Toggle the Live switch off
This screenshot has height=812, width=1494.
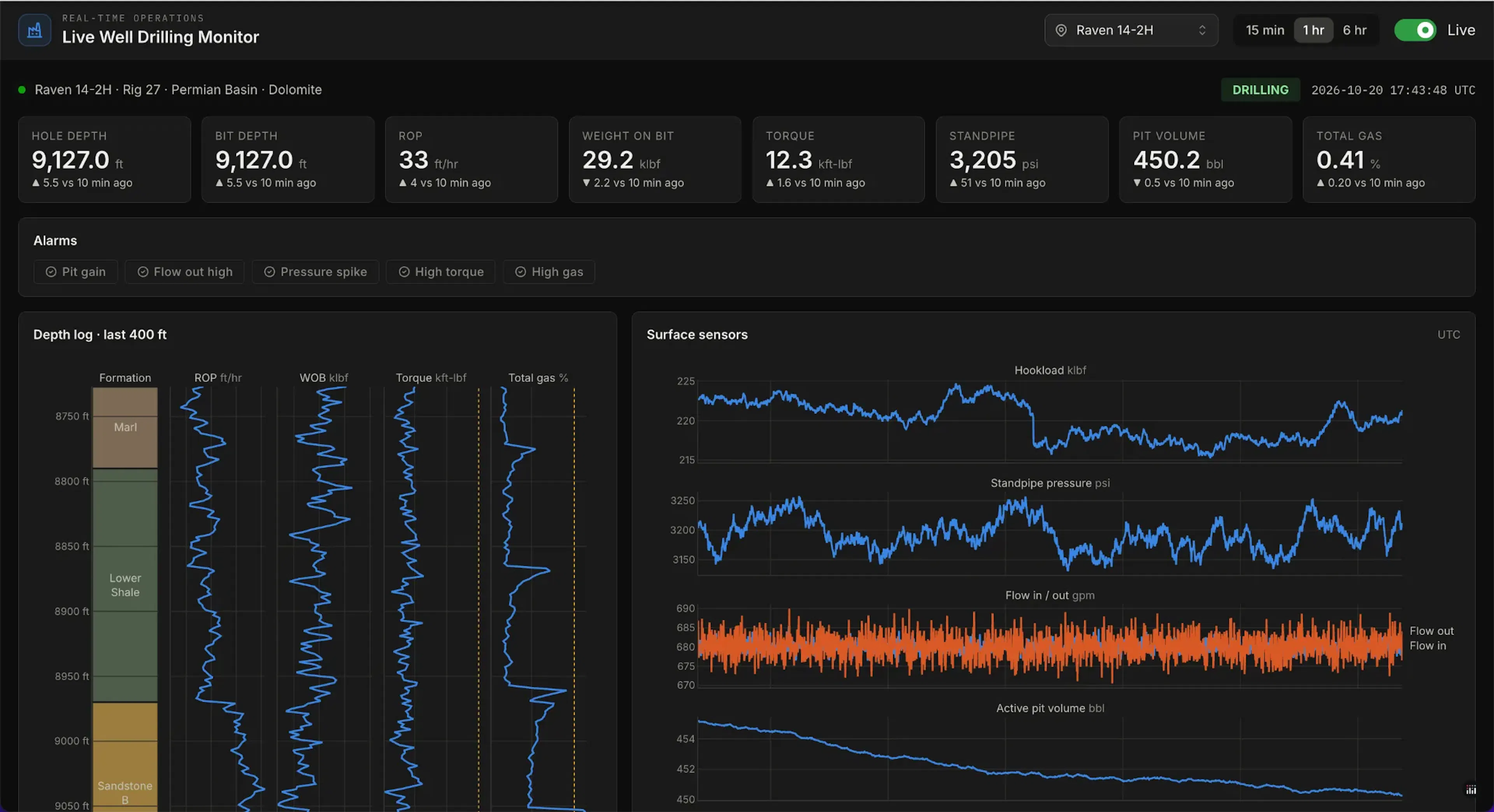tap(1415, 30)
